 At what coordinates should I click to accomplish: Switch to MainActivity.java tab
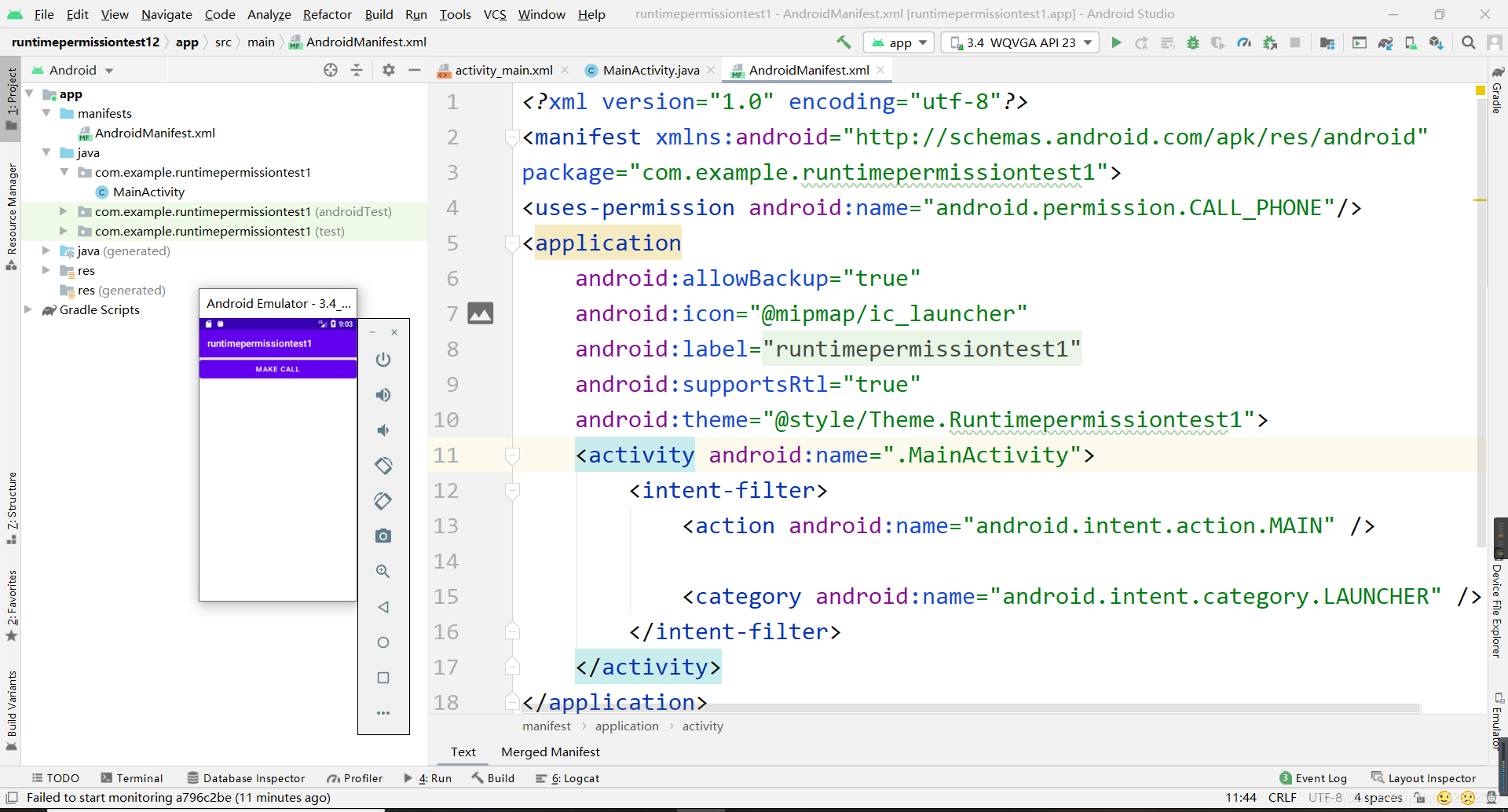coord(651,70)
